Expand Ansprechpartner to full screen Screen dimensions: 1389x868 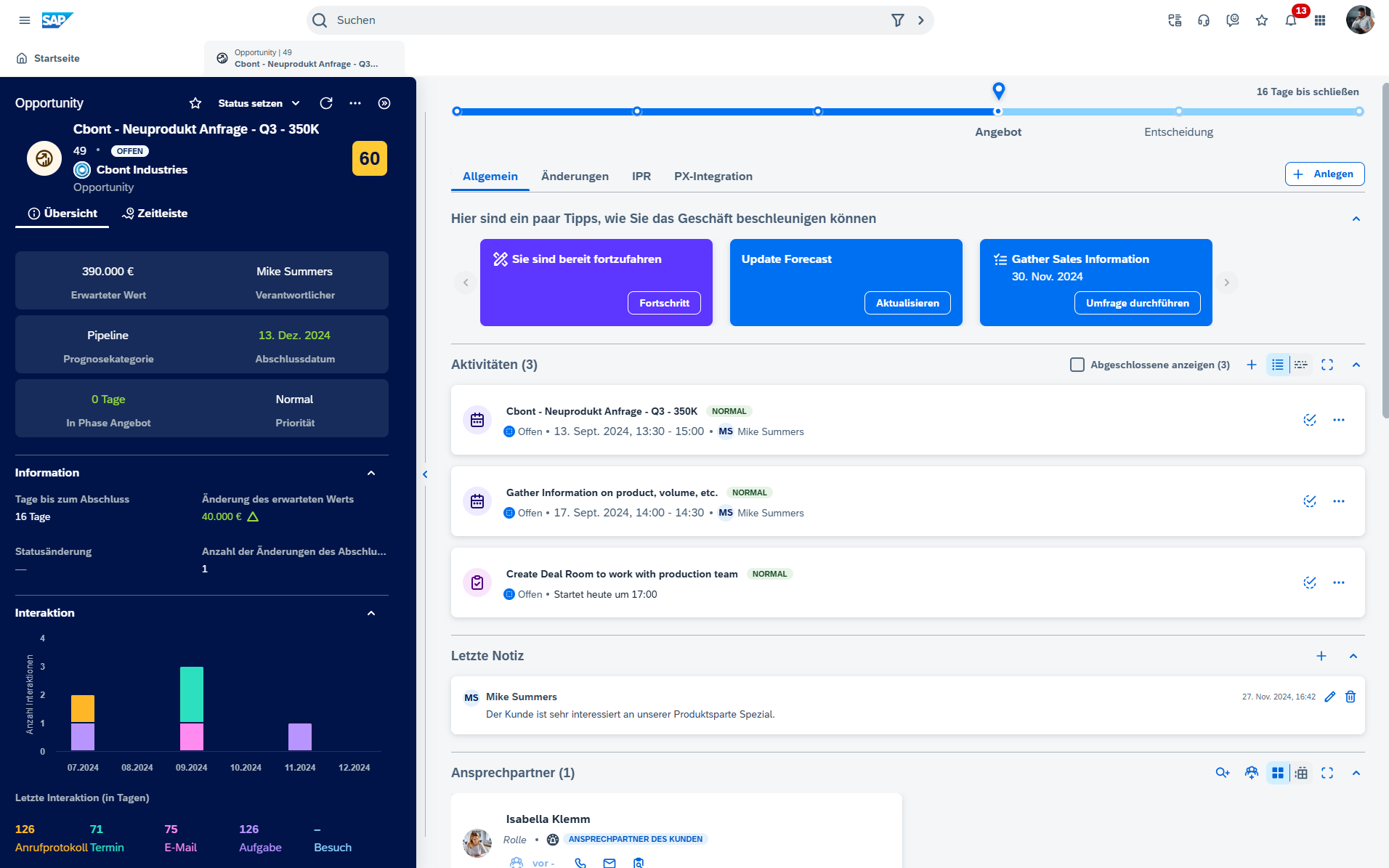[1327, 773]
